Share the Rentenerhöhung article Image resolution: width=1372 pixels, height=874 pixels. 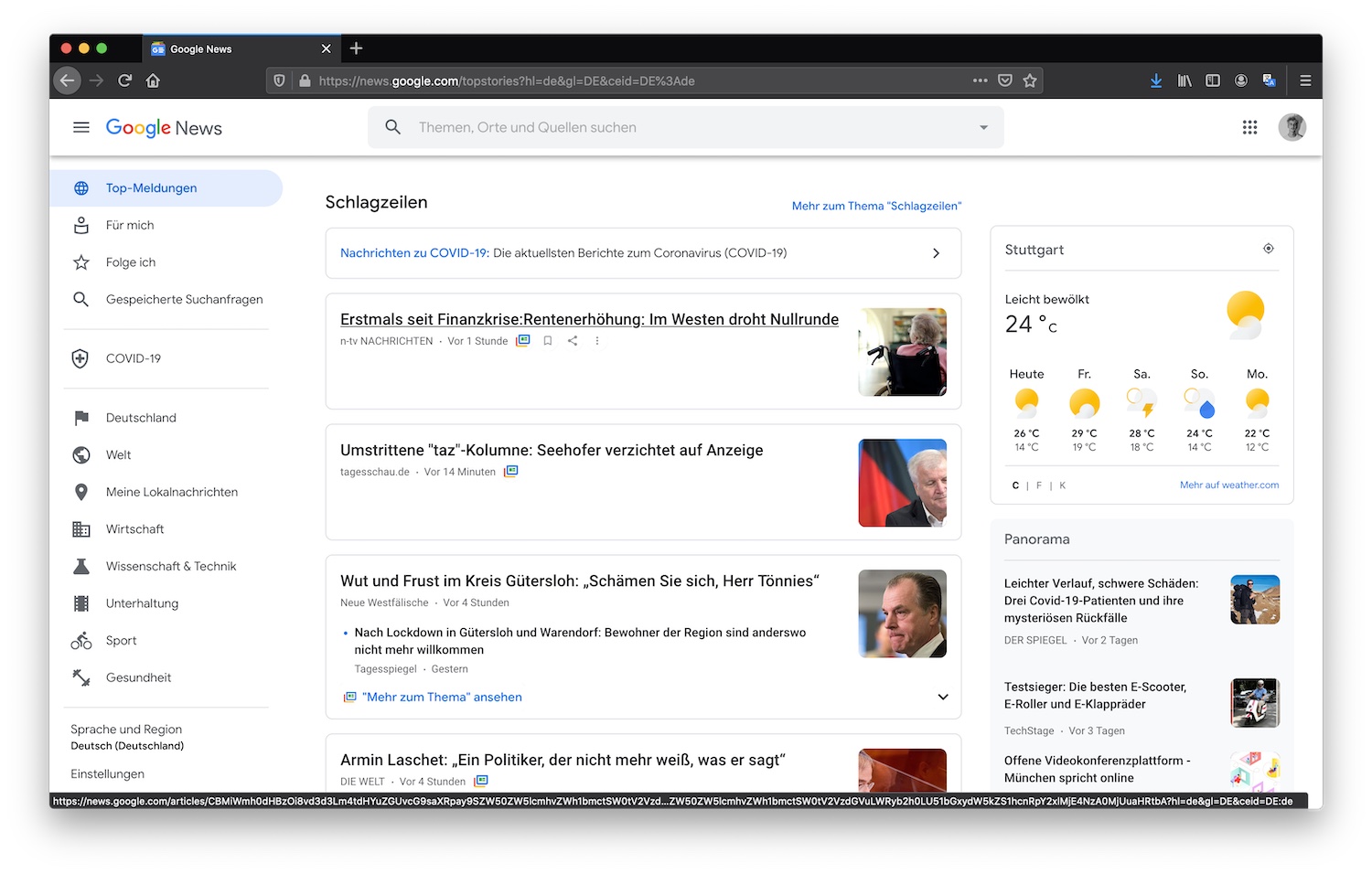click(x=573, y=341)
